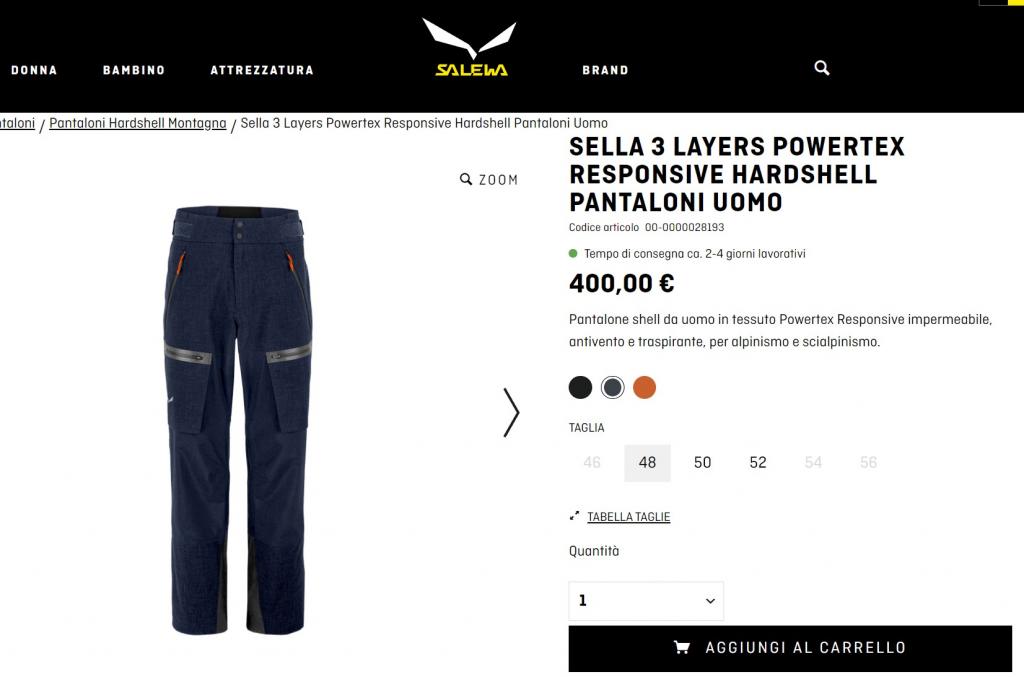Click the Salewa eagle logo
Viewport: 1024px width, 677px height.
click(471, 47)
